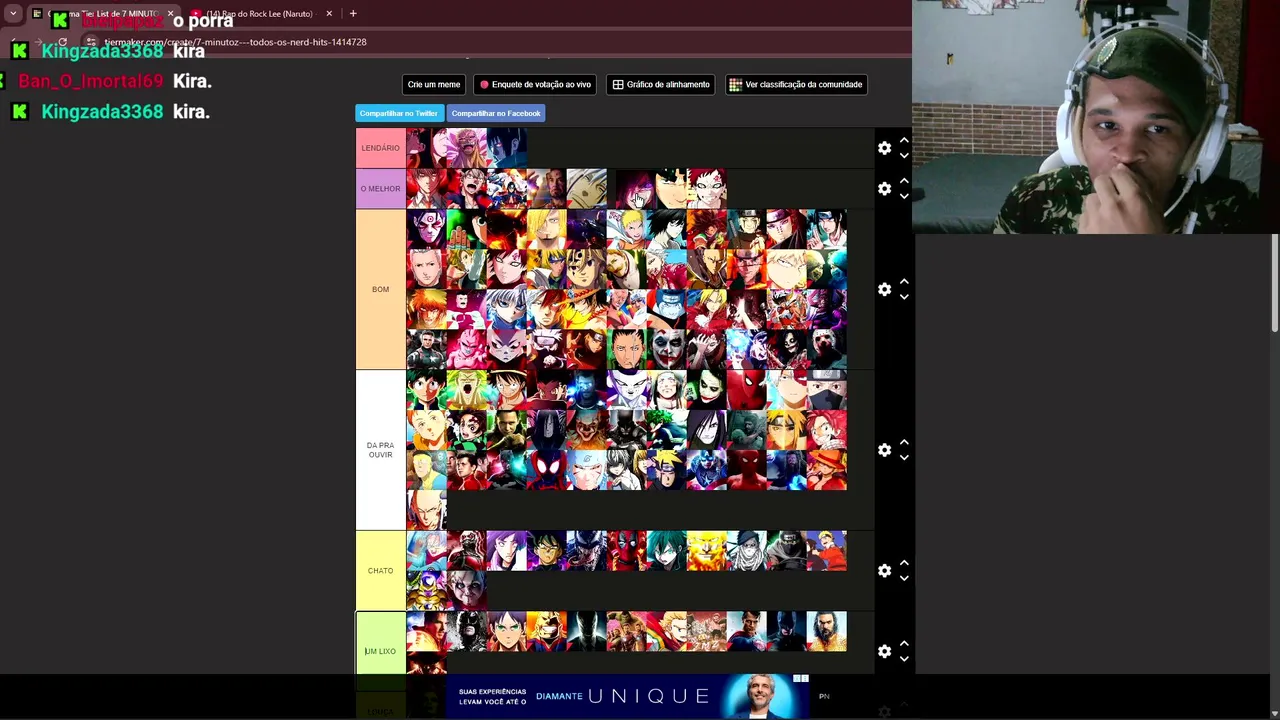Move CHATO tier row down

click(904, 578)
